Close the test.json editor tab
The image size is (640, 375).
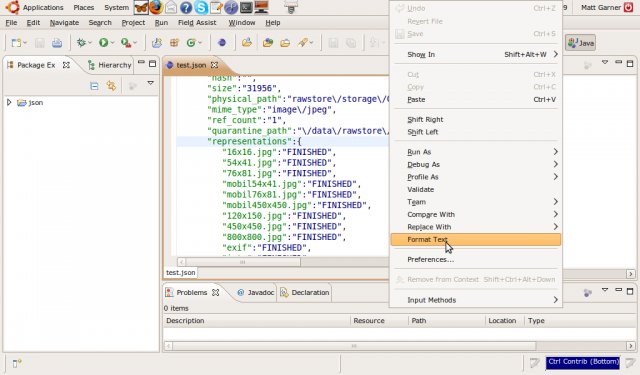pyautogui.click(x=214, y=65)
